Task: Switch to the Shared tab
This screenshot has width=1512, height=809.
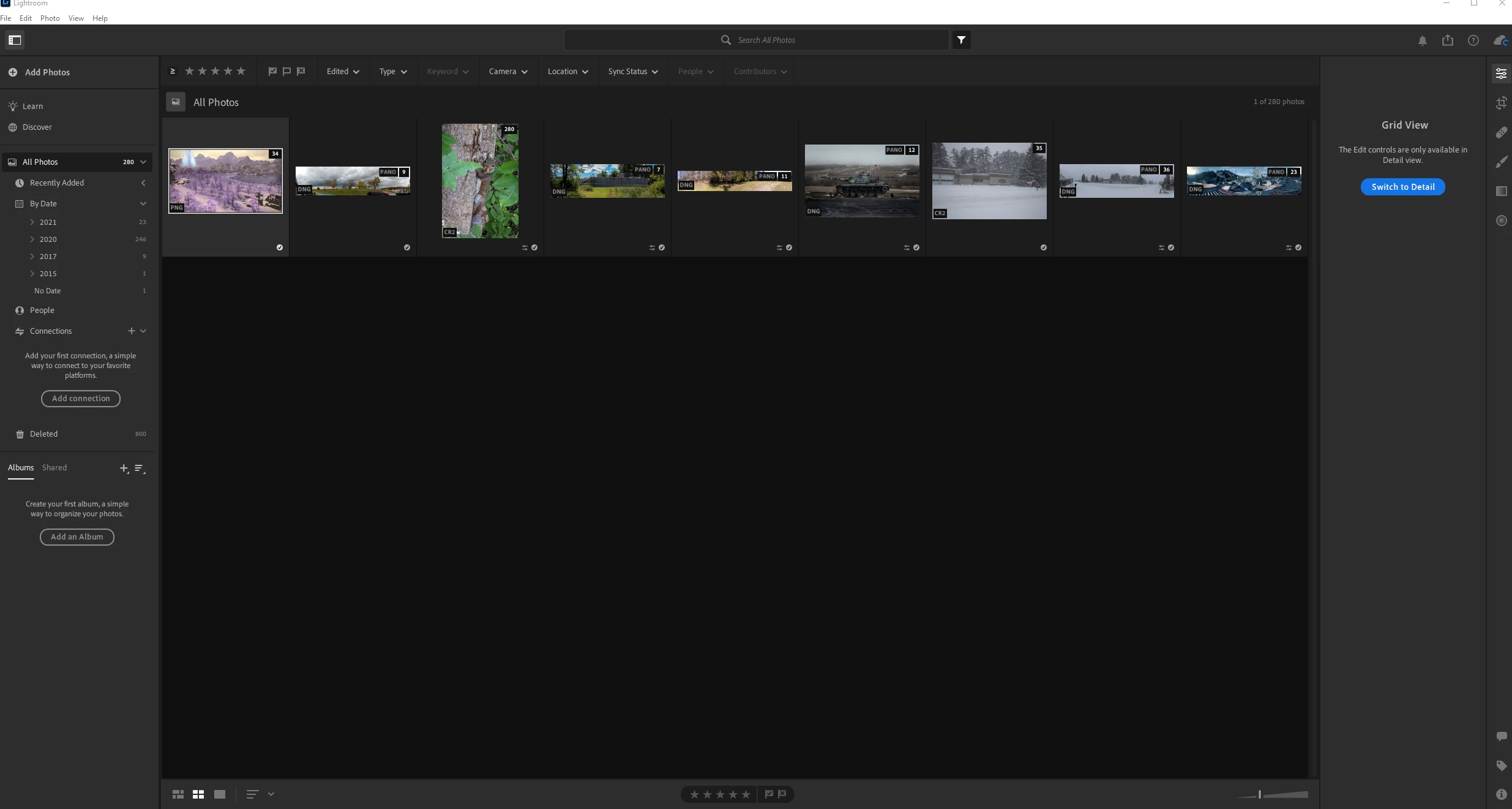Action: click(54, 468)
